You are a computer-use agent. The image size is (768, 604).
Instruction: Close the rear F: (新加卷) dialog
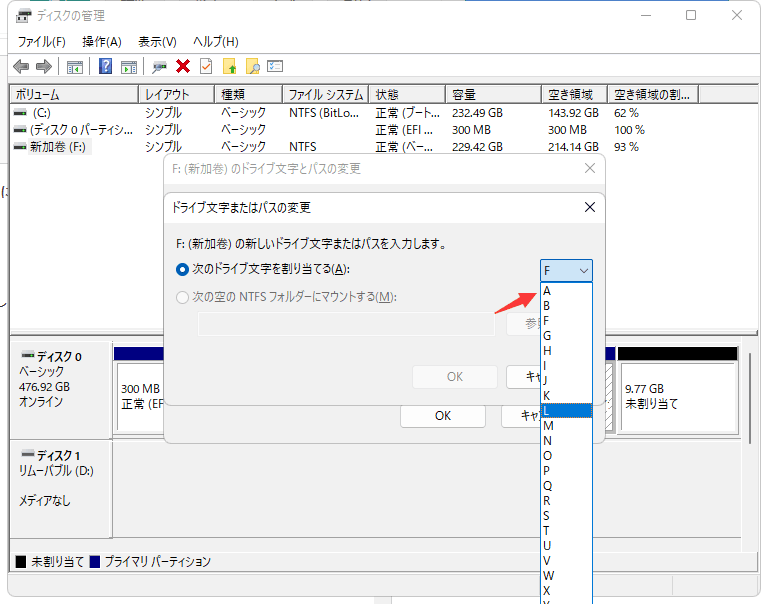[x=590, y=169]
